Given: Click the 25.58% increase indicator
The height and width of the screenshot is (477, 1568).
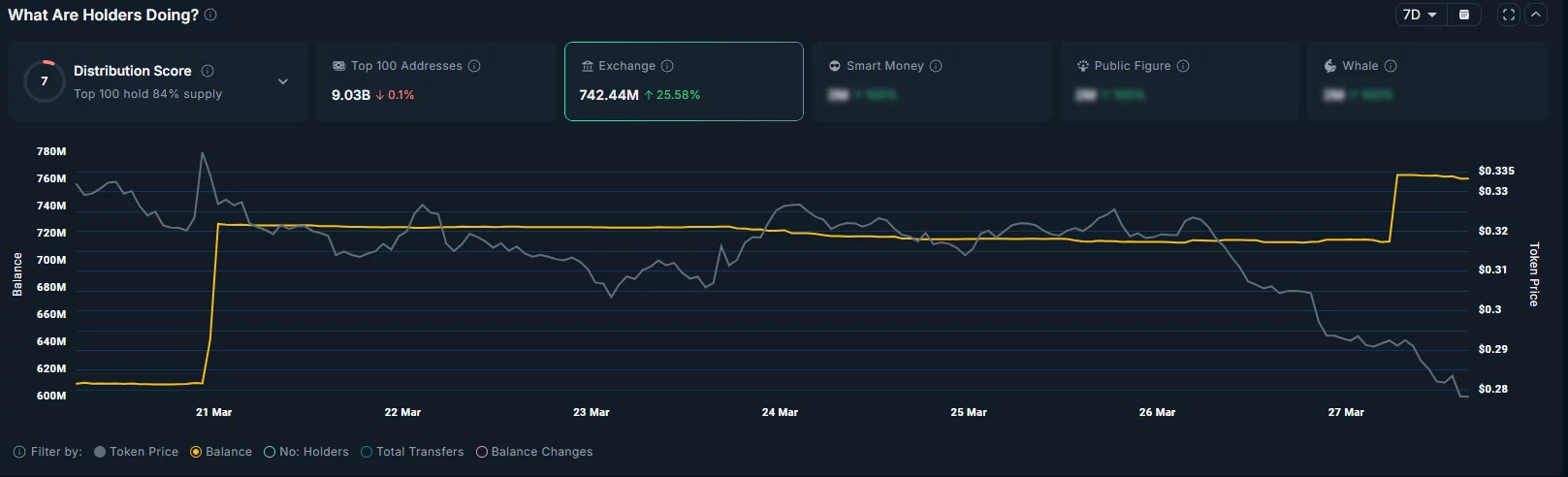Looking at the screenshot, I should (x=672, y=95).
